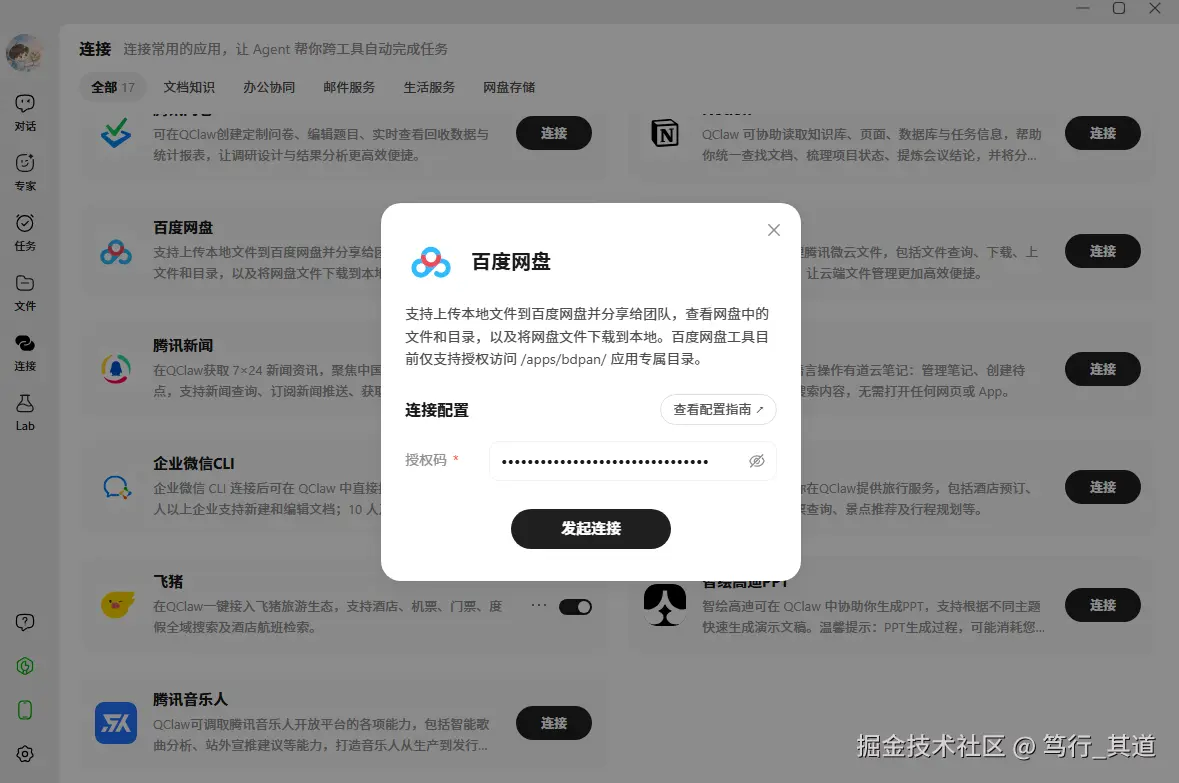Click the 腾讯音乐人 blue icon

pos(116,723)
